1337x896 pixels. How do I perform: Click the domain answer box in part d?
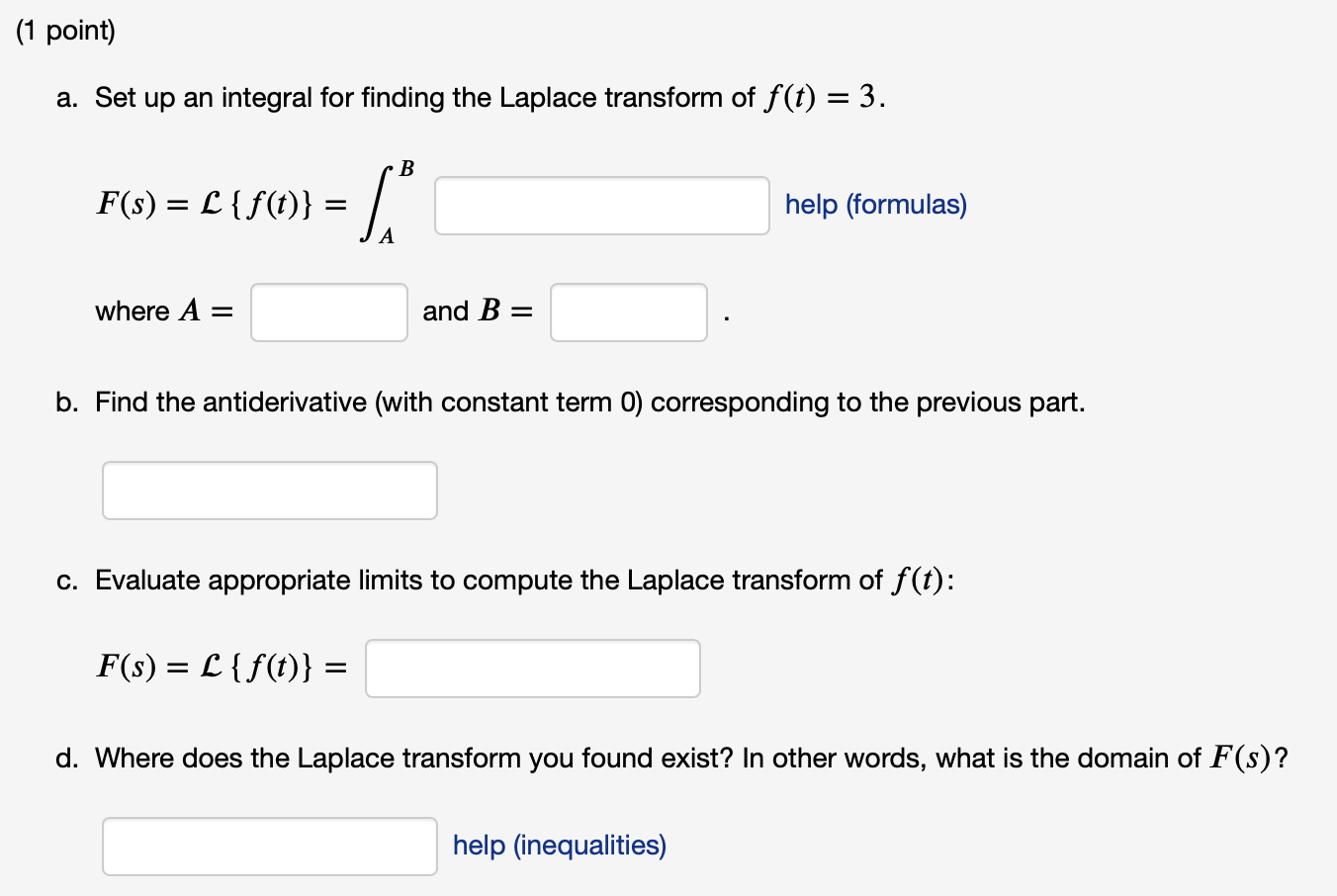(269, 846)
